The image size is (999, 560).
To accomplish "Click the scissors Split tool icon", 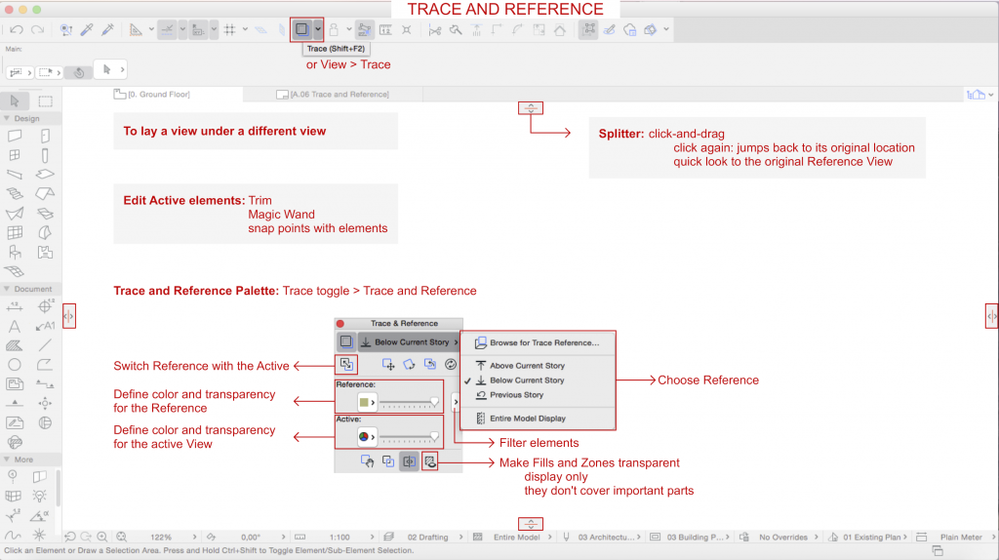I will [435, 29].
